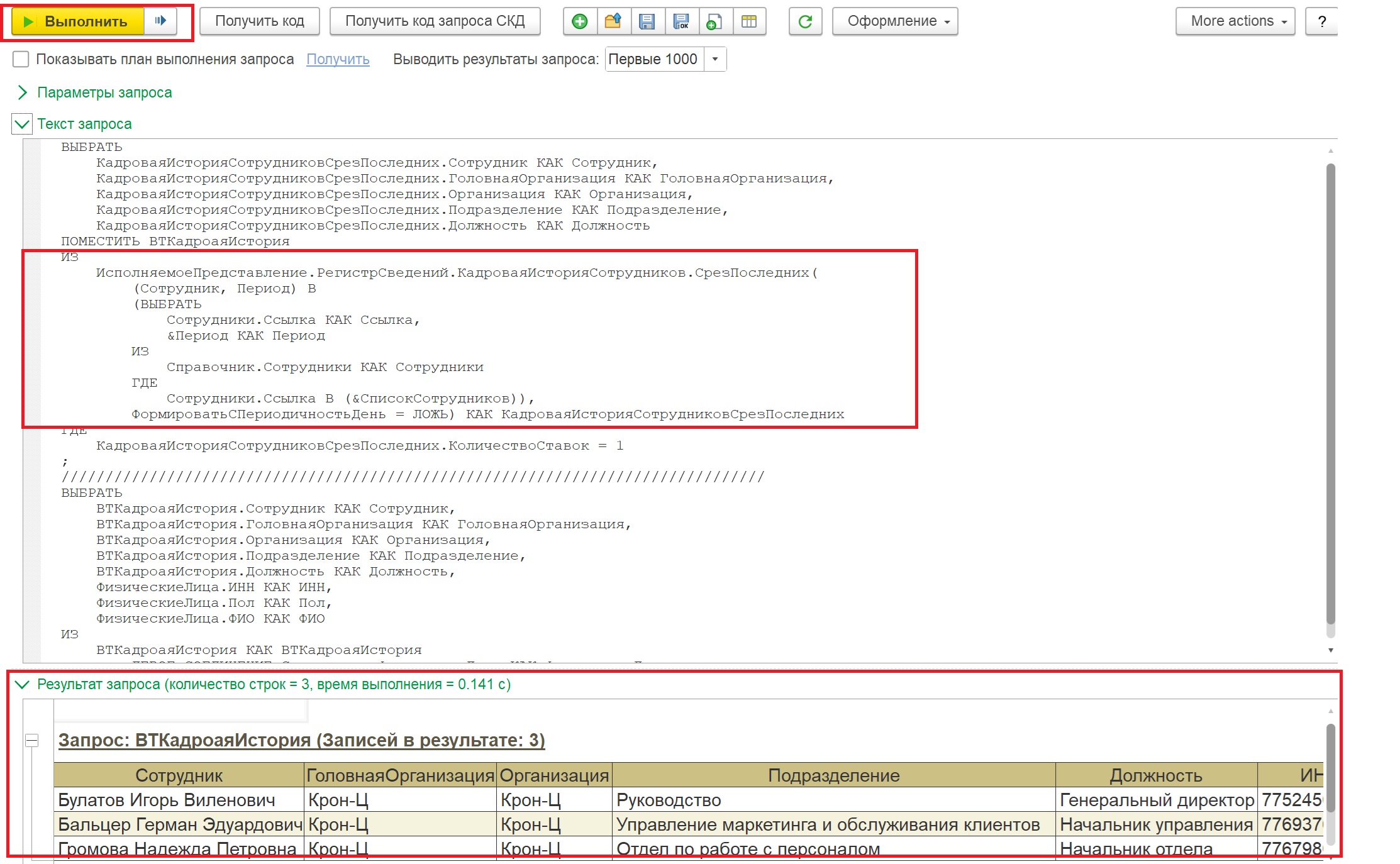Click the new document with plus icon
The height and width of the screenshot is (864, 1400).
point(714,21)
